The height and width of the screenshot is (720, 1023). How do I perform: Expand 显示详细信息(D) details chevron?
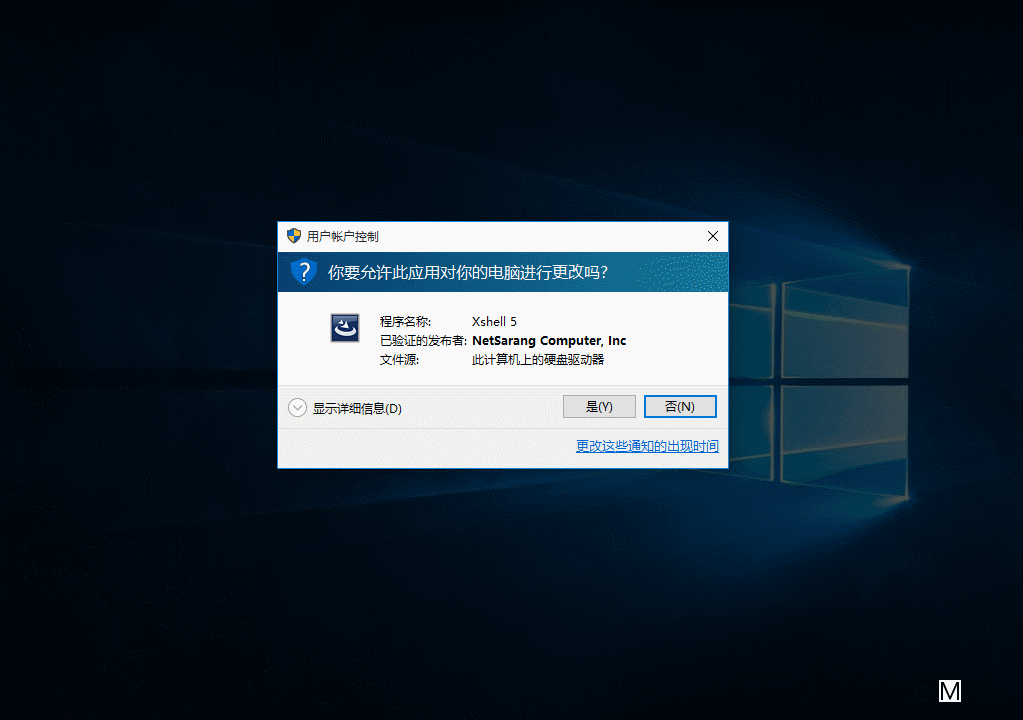pos(298,408)
